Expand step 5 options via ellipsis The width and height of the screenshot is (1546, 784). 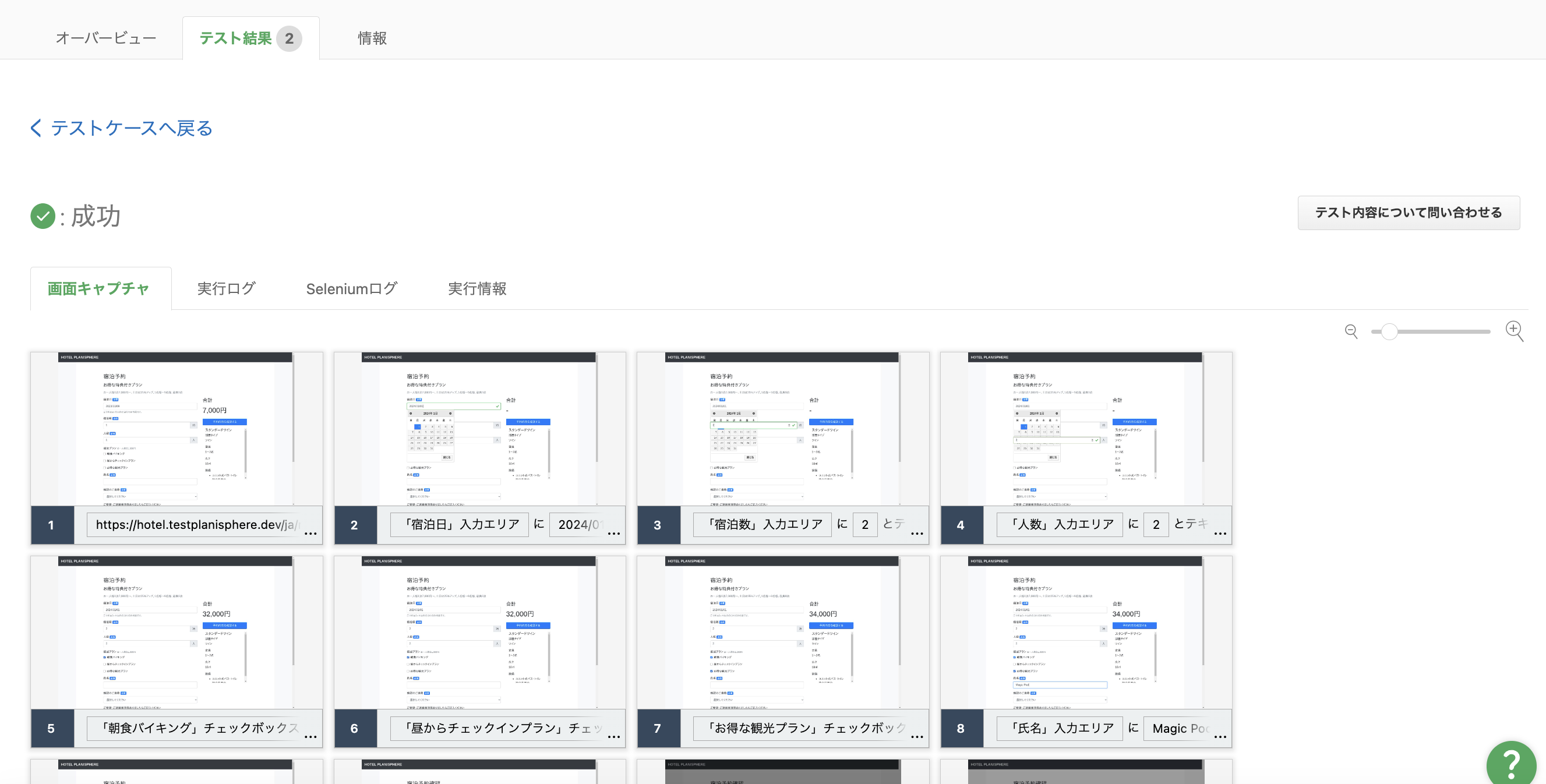(310, 737)
